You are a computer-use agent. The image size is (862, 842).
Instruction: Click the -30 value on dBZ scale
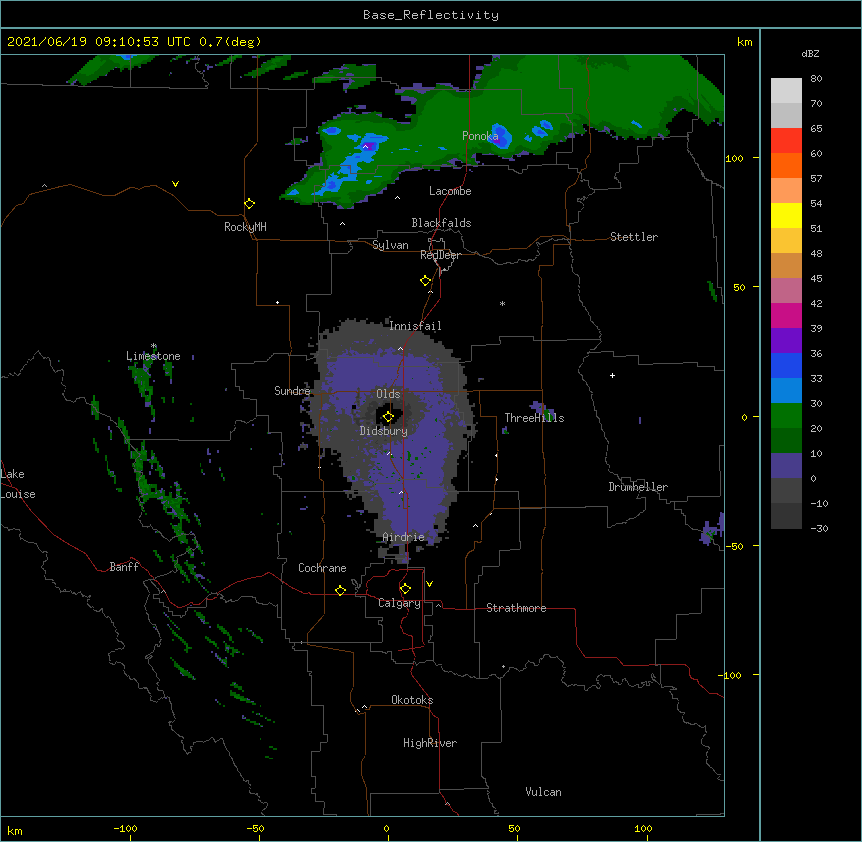click(x=819, y=528)
